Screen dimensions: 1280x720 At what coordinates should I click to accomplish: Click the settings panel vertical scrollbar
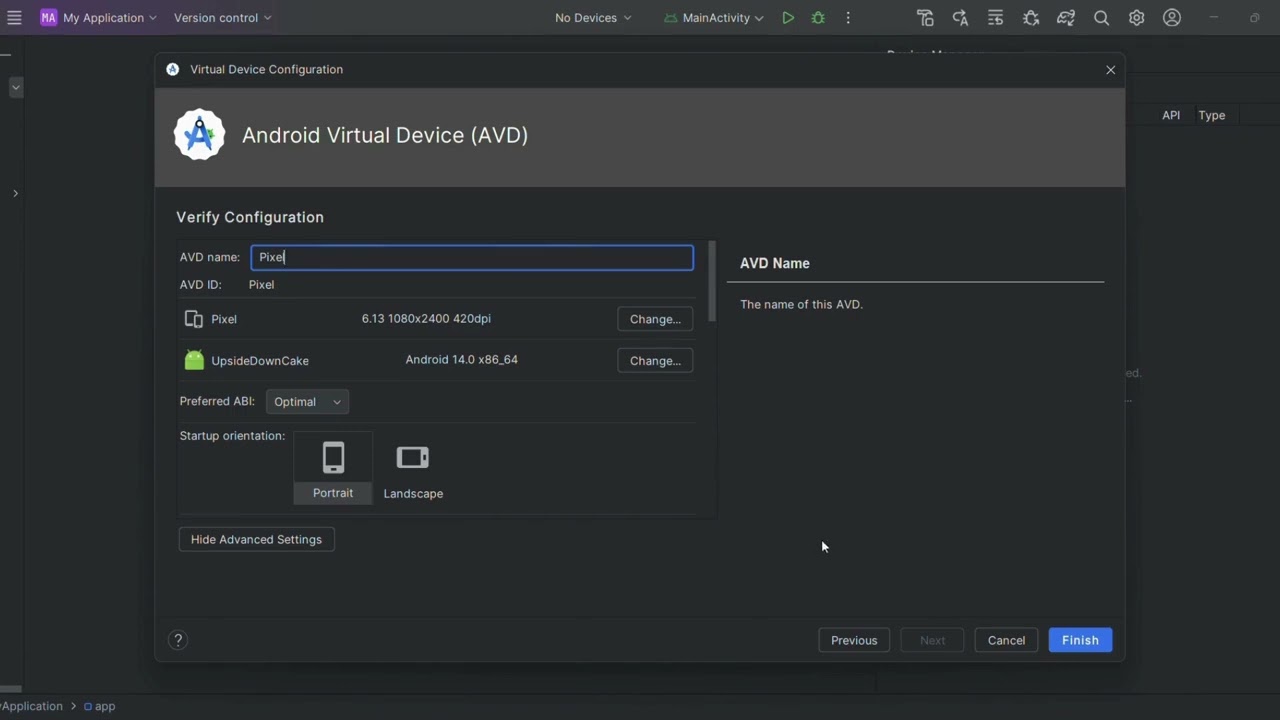click(x=712, y=281)
